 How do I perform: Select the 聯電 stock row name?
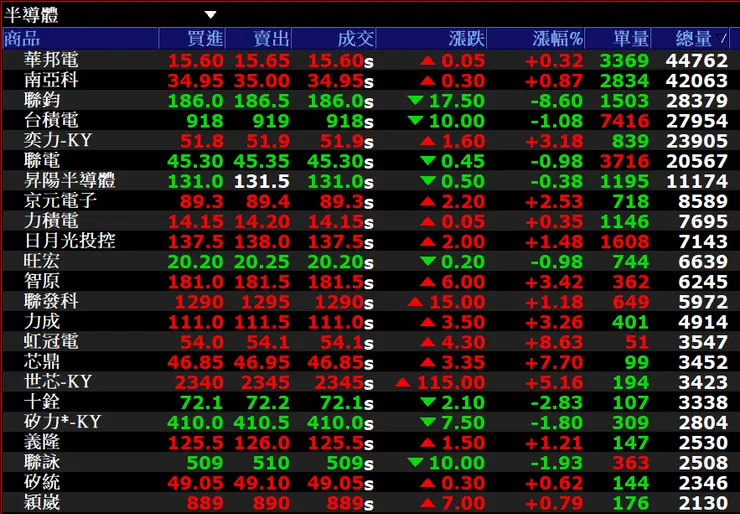tap(42, 160)
